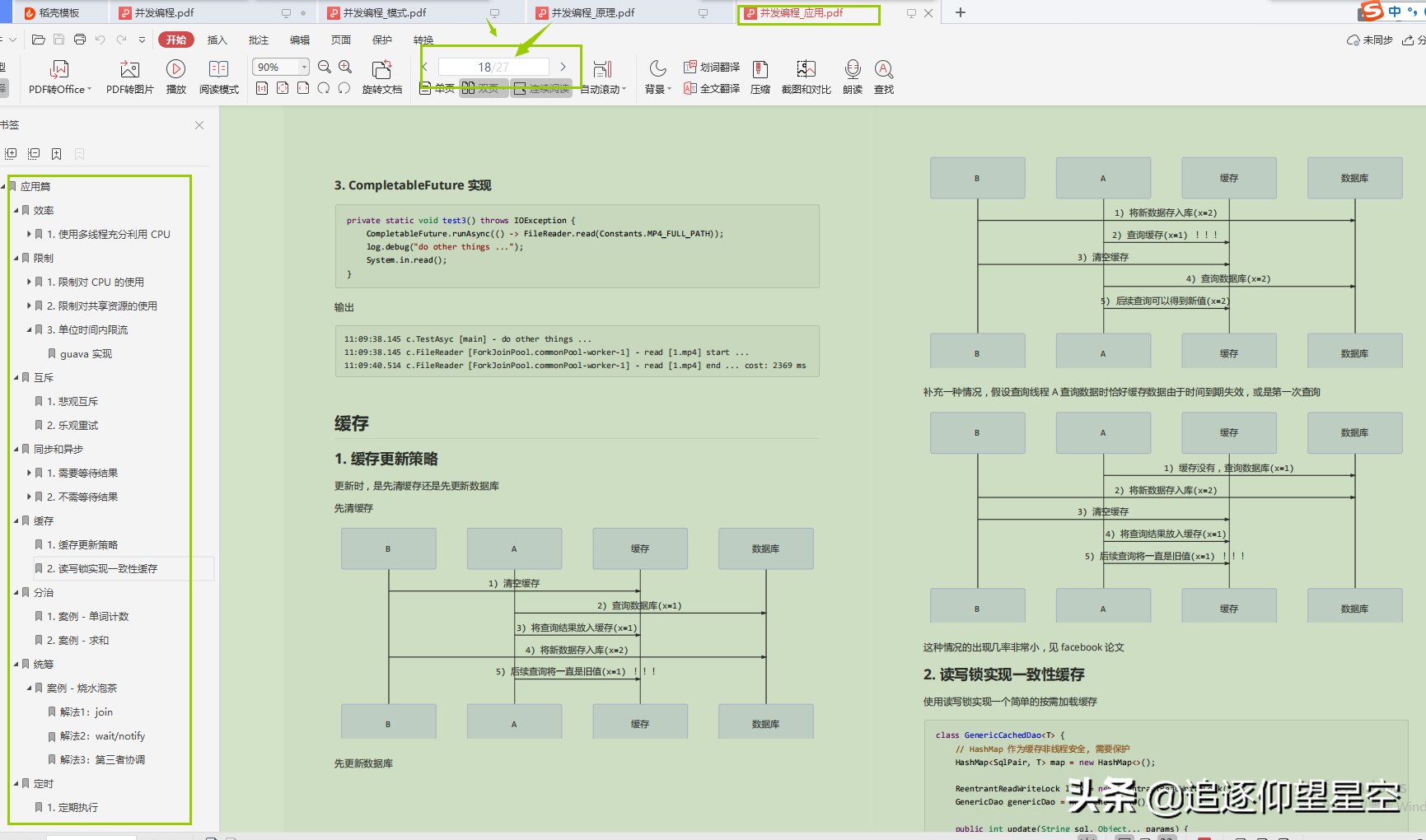Jump to '2. 读写锁实现一致性缓存' bookmark

tap(102, 569)
